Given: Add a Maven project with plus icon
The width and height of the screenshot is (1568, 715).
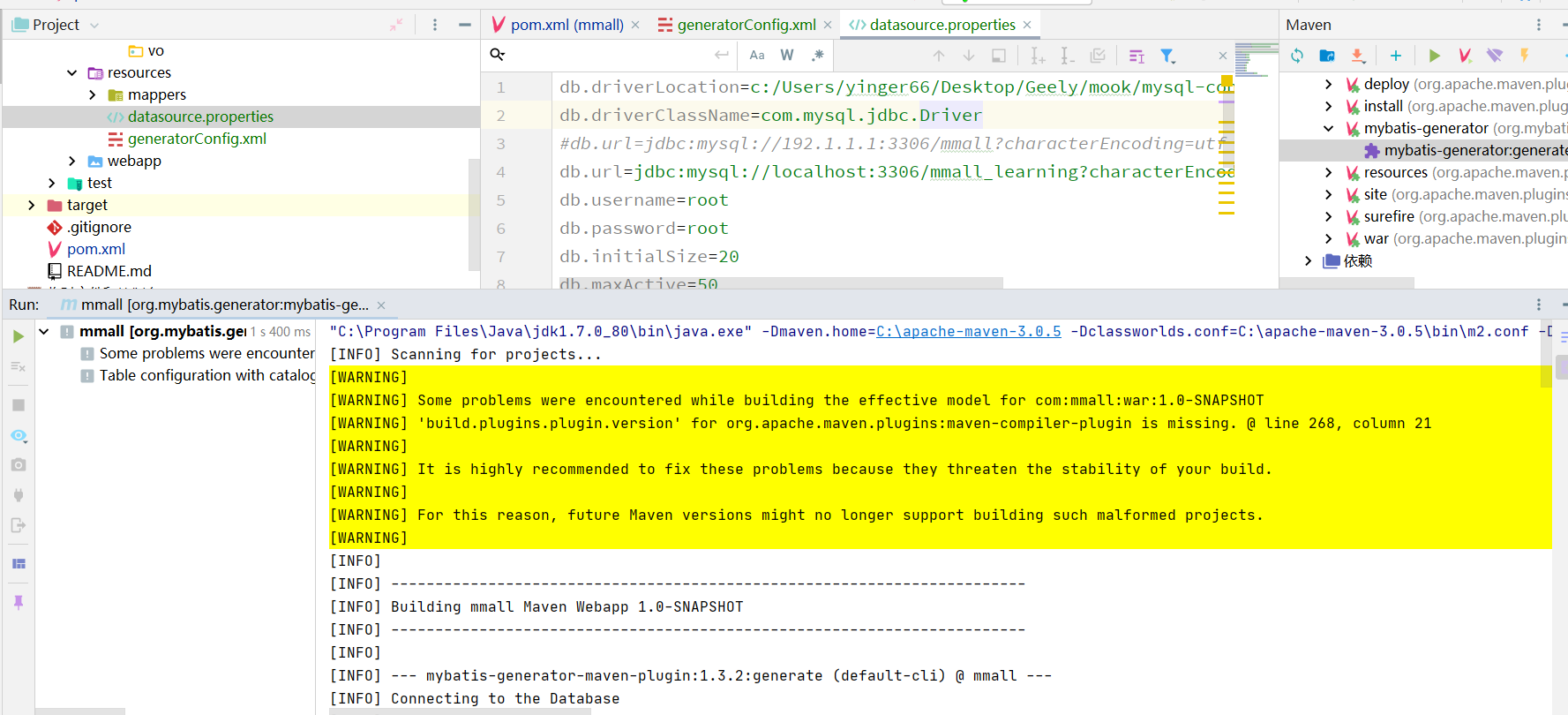Looking at the screenshot, I should click(1396, 56).
